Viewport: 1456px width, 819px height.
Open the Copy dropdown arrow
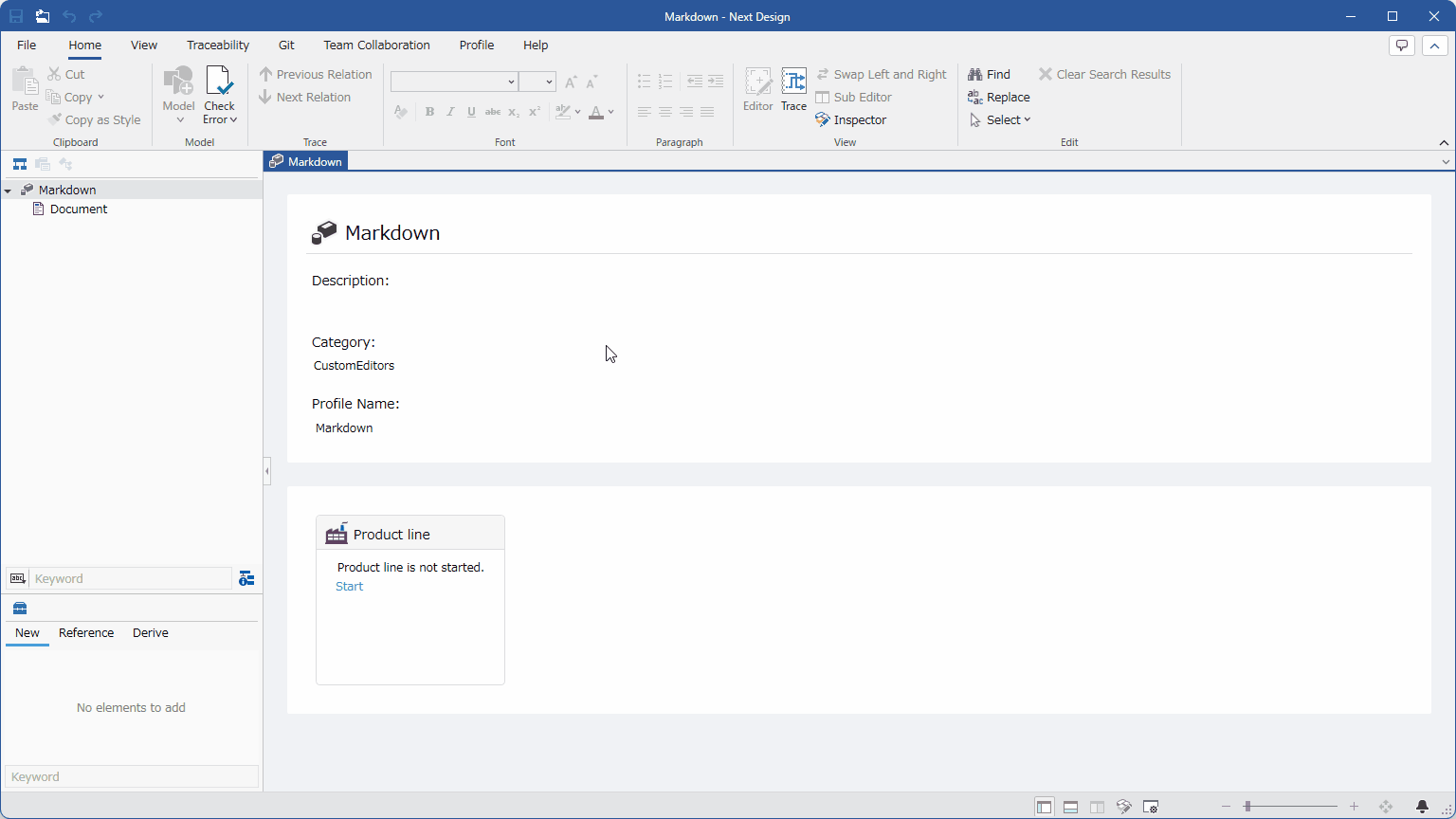point(100,97)
